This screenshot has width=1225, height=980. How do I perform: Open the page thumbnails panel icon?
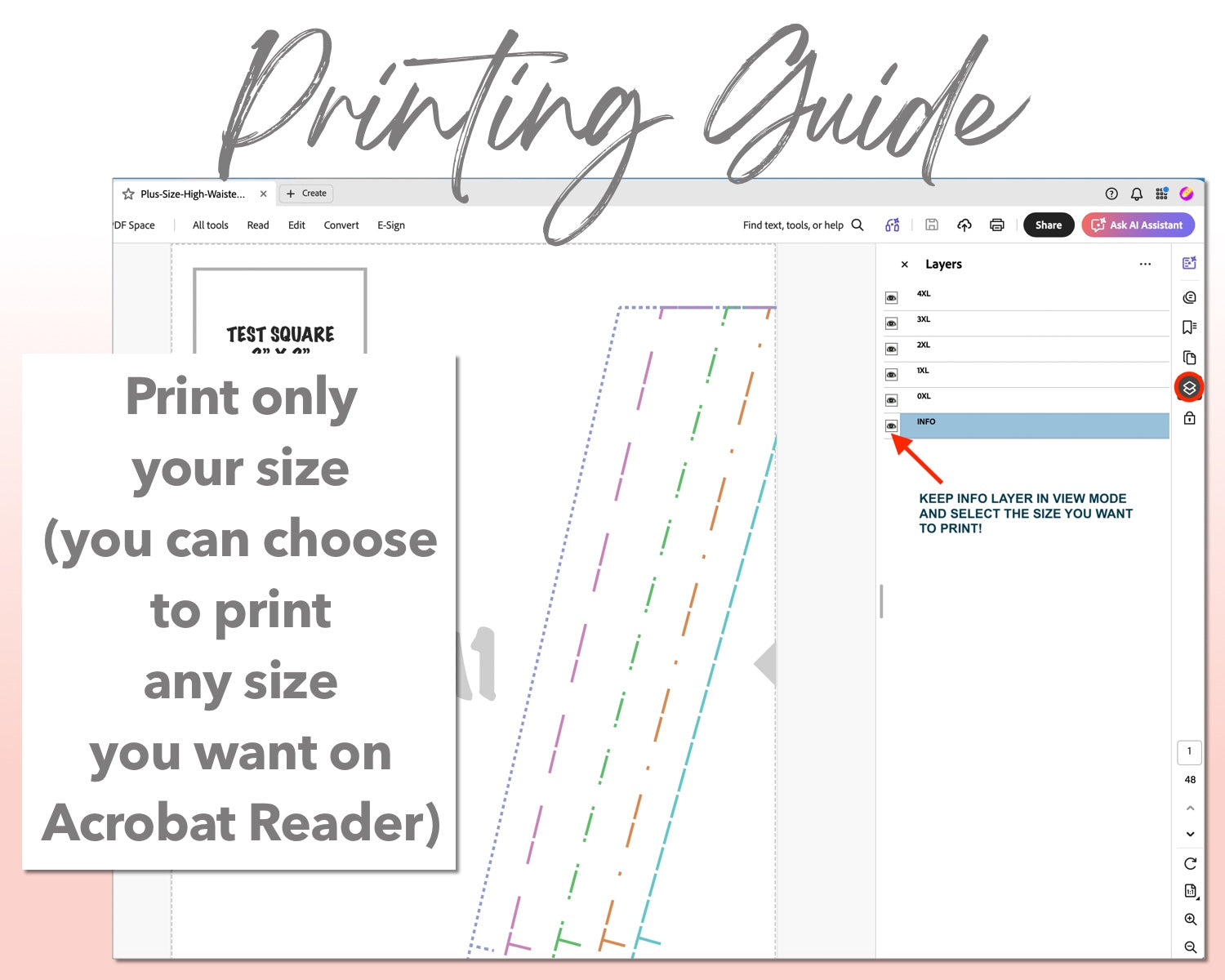1189,358
